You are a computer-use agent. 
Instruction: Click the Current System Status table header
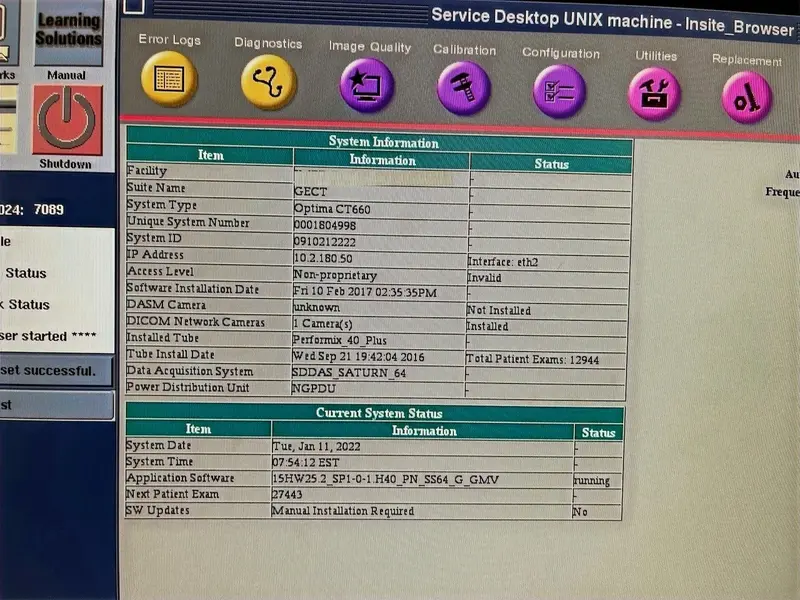tap(375, 412)
